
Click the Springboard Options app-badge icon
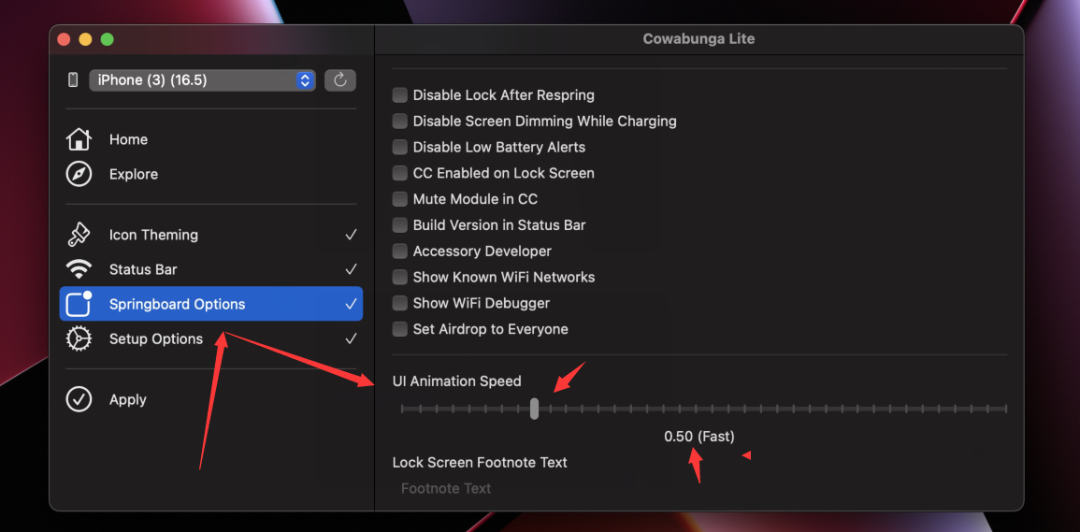79,304
